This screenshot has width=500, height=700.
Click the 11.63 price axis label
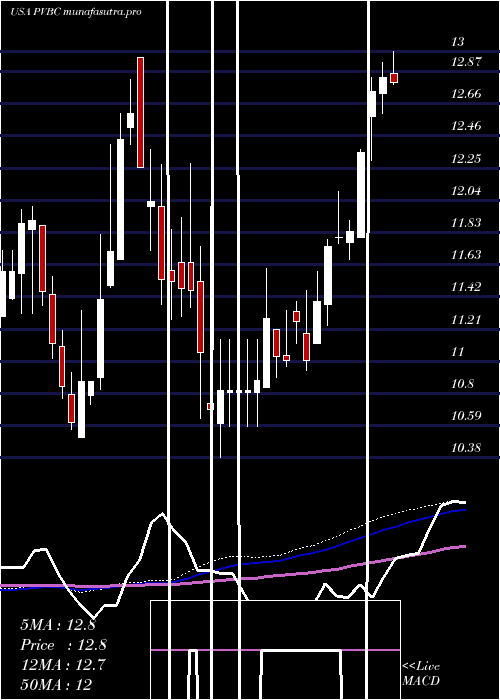click(466, 255)
